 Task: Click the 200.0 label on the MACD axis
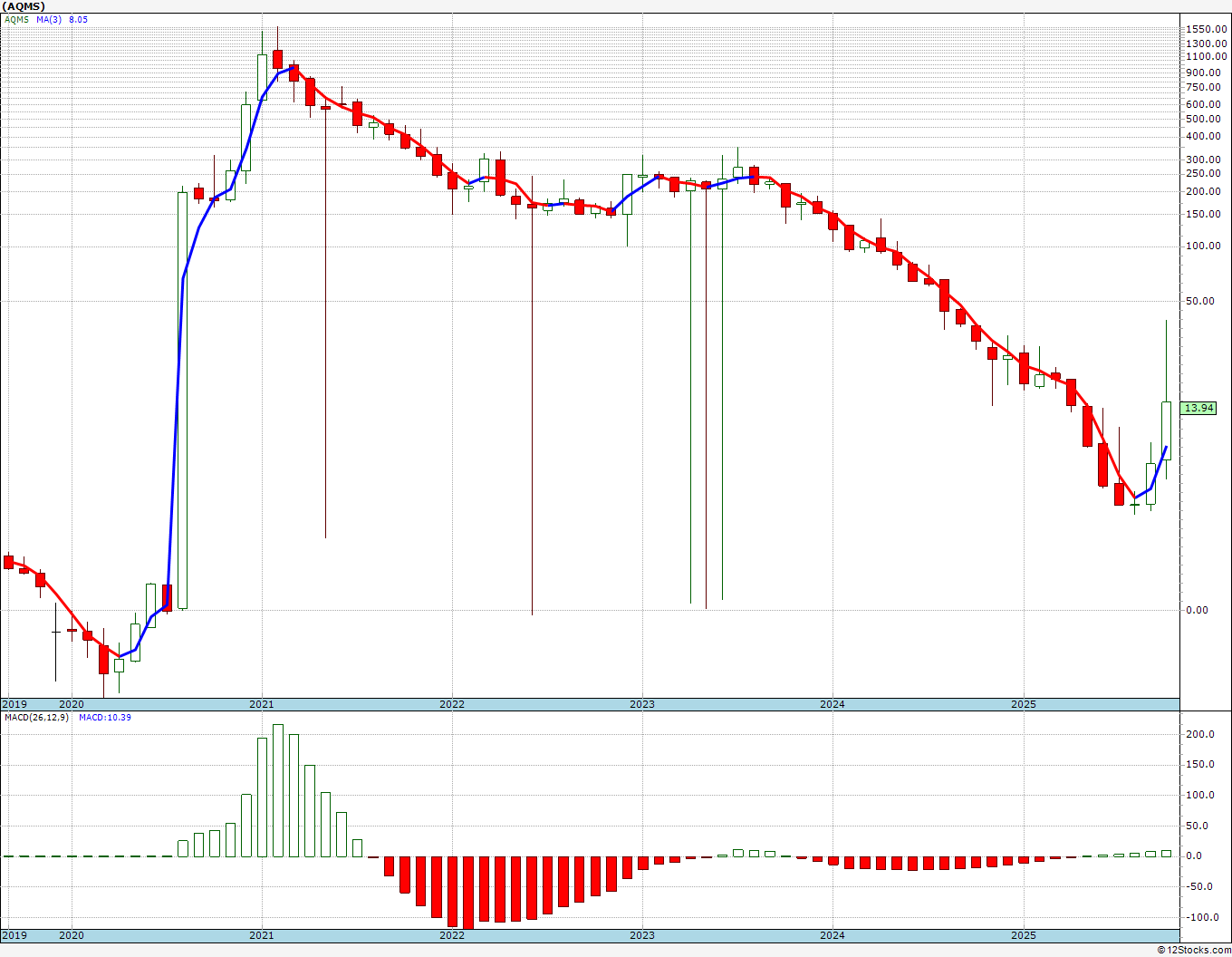pos(1200,735)
